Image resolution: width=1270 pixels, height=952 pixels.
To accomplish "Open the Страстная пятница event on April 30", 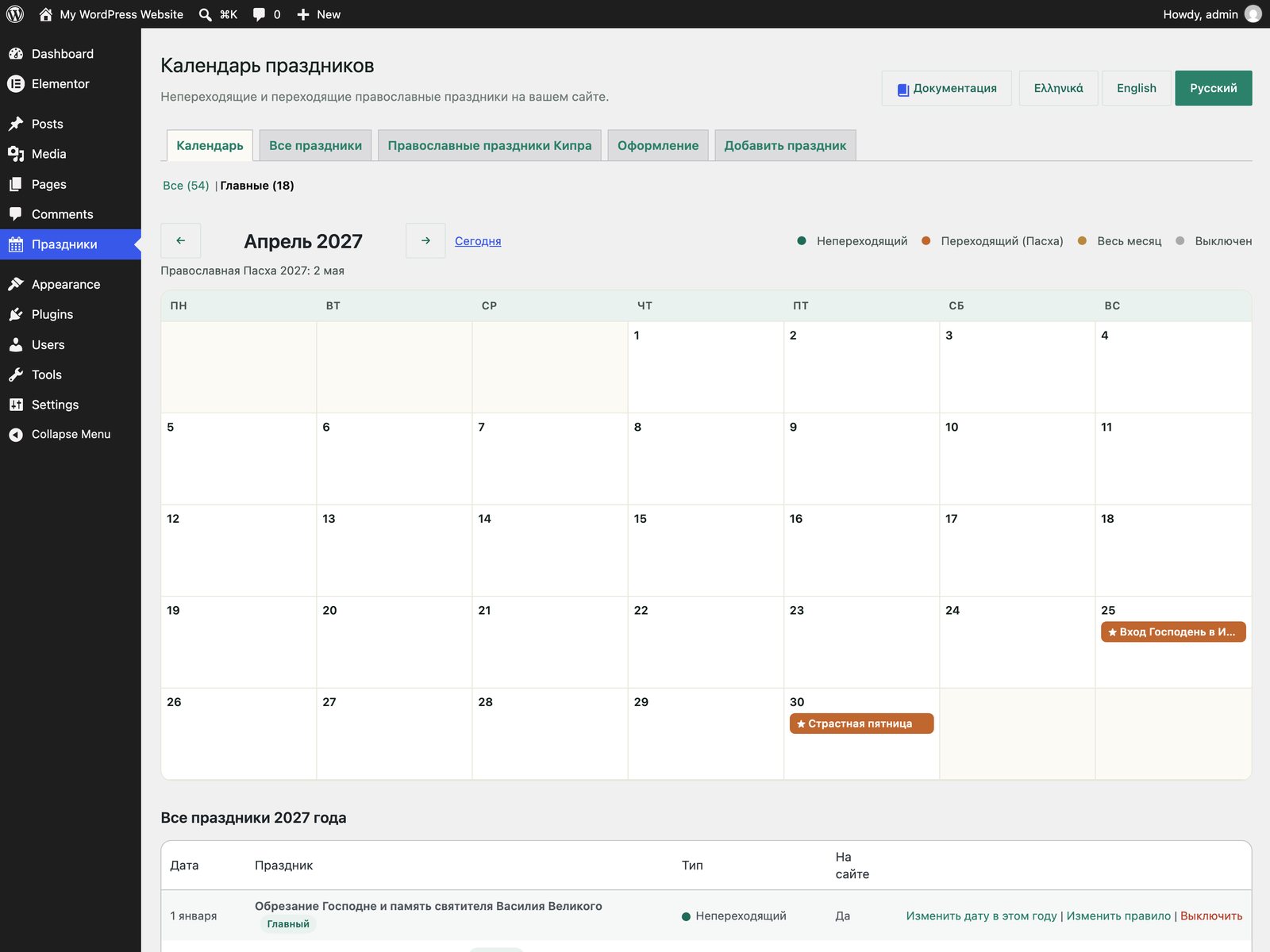I will (x=861, y=724).
